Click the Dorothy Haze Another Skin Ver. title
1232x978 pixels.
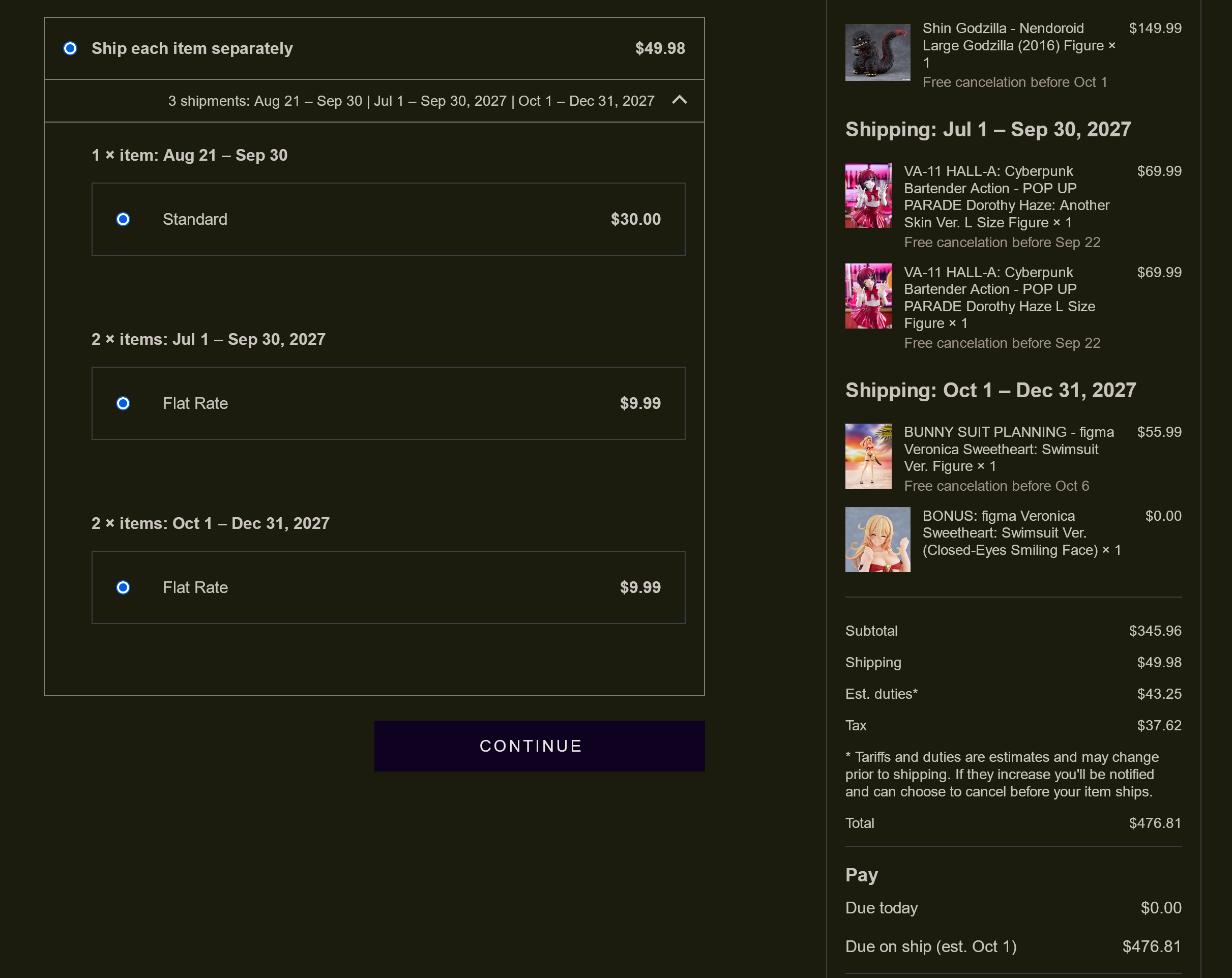1006,196
